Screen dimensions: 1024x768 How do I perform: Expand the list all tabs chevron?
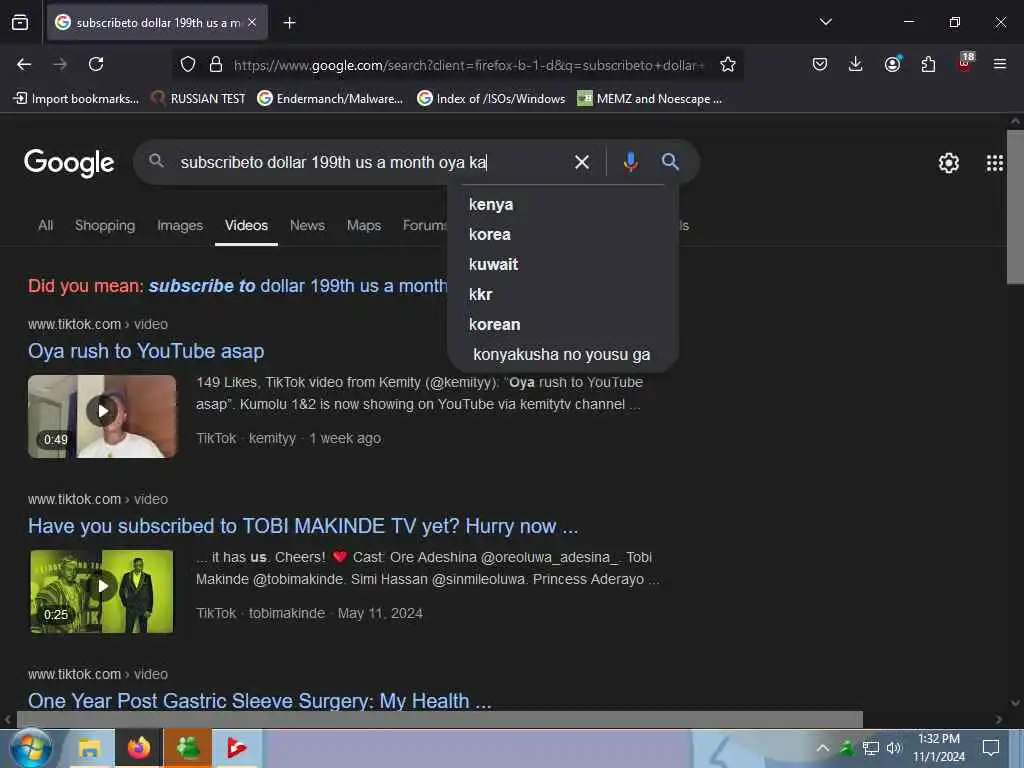(825, 22)
